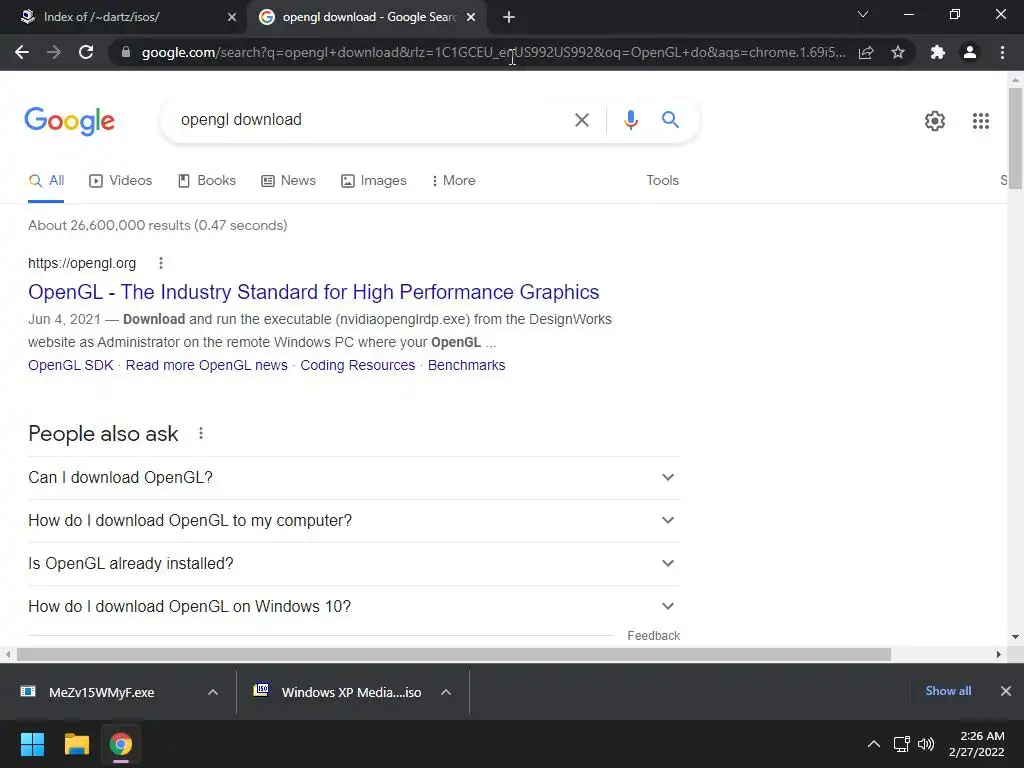1024x768 pixels.
Task: Clear the search box with the X
Action: [x=582, y=120]
